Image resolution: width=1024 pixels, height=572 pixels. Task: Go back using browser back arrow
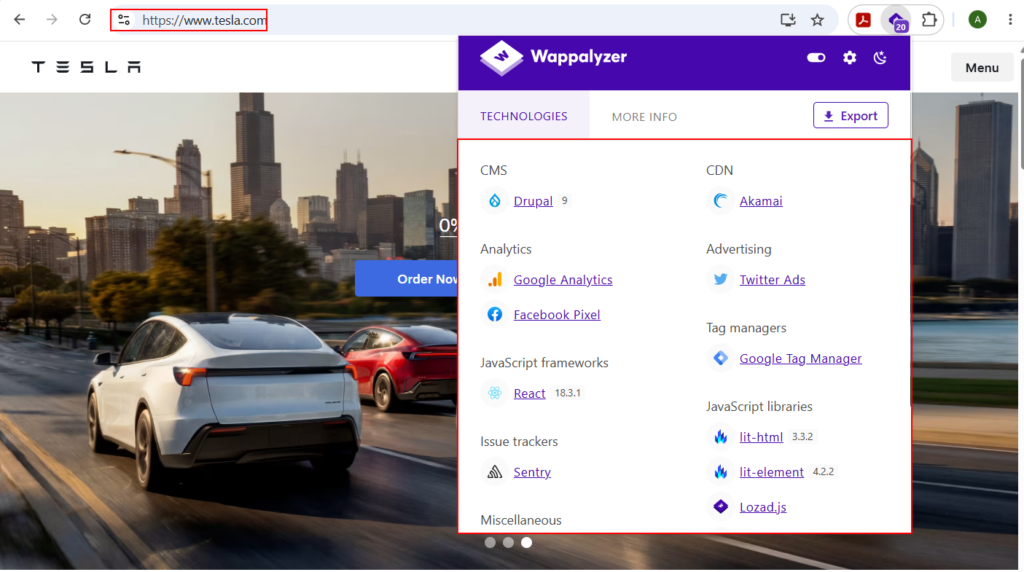(x=20, y=20)
